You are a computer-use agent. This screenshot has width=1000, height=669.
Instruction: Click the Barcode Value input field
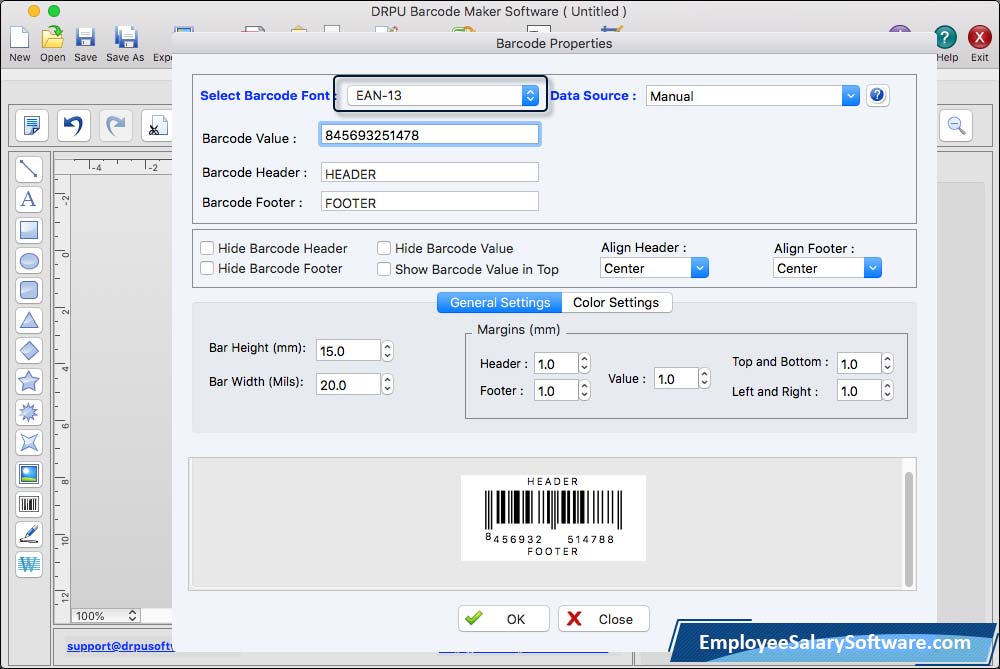[429, 135]
